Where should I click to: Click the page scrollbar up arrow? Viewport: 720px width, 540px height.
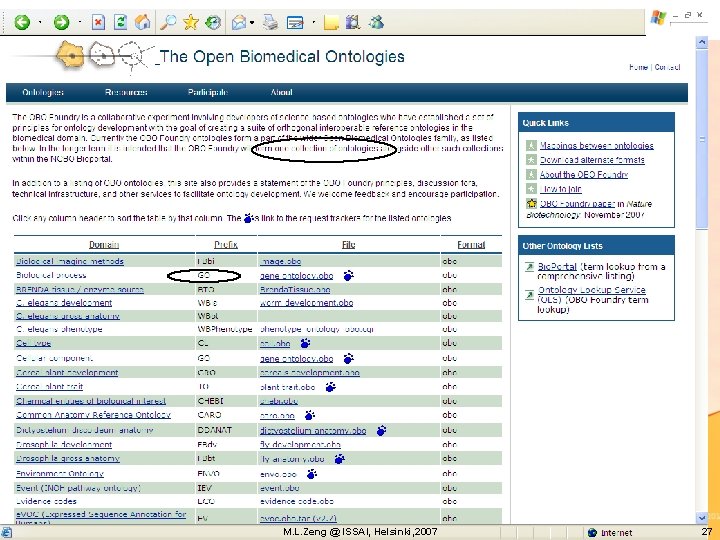(701, 43)
